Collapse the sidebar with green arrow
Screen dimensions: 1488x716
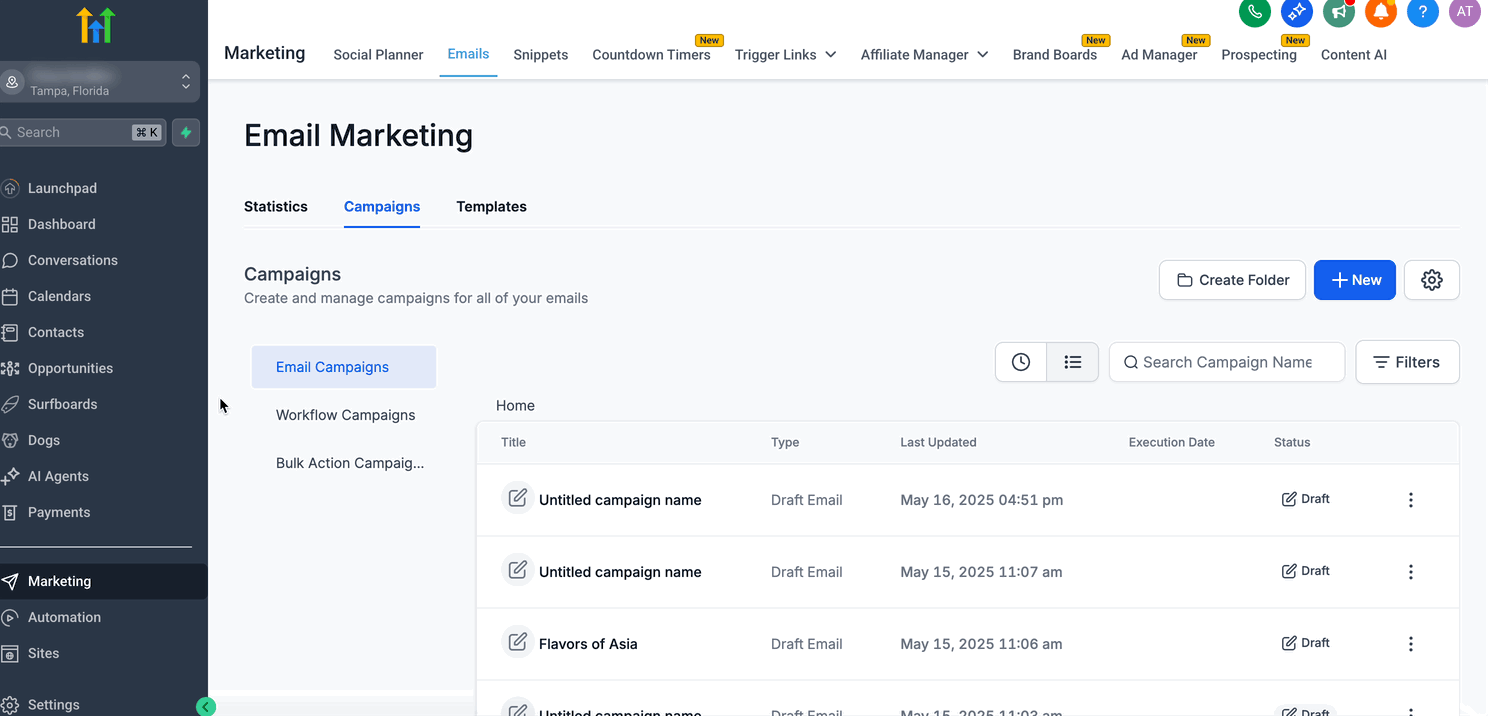click(x=206, y=707)
